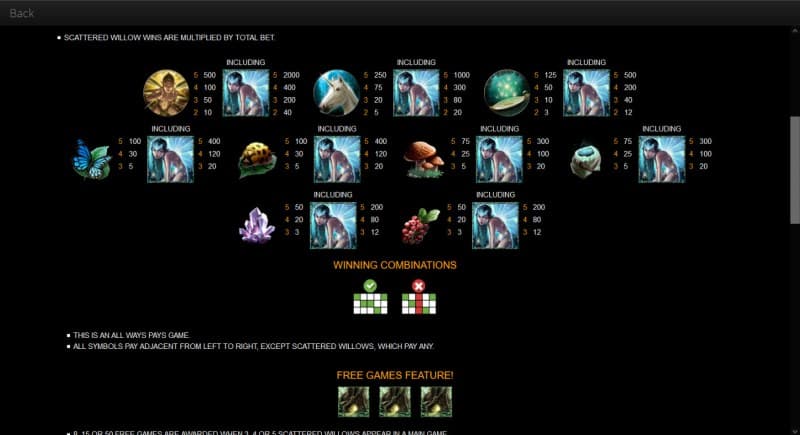The height and width of the screenshot is (435, 800).
Task: Click the brown mushroom symbol
Action: pos(423,159)
